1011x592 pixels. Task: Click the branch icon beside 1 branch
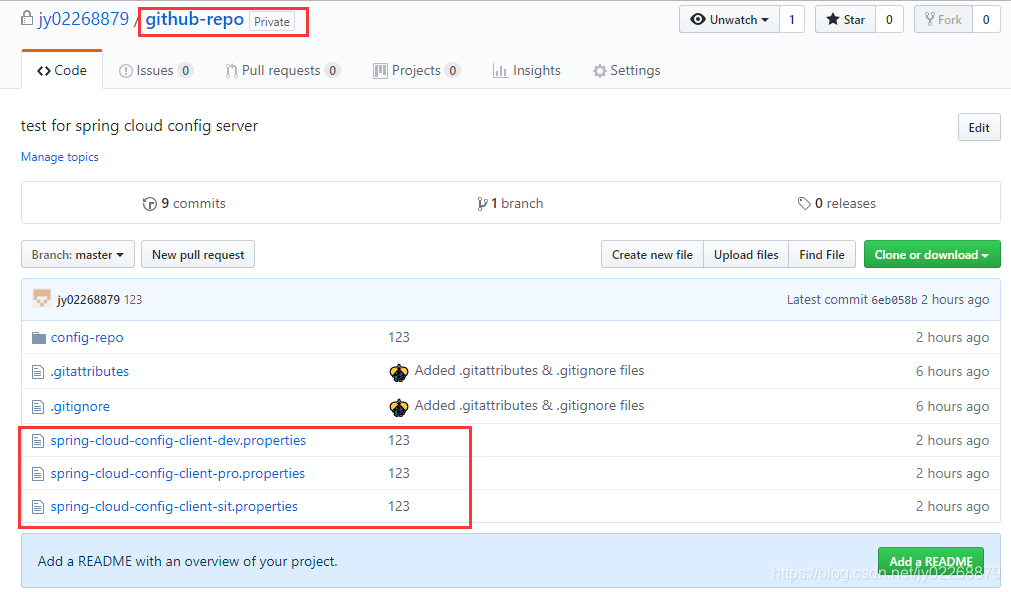point(482,204)
